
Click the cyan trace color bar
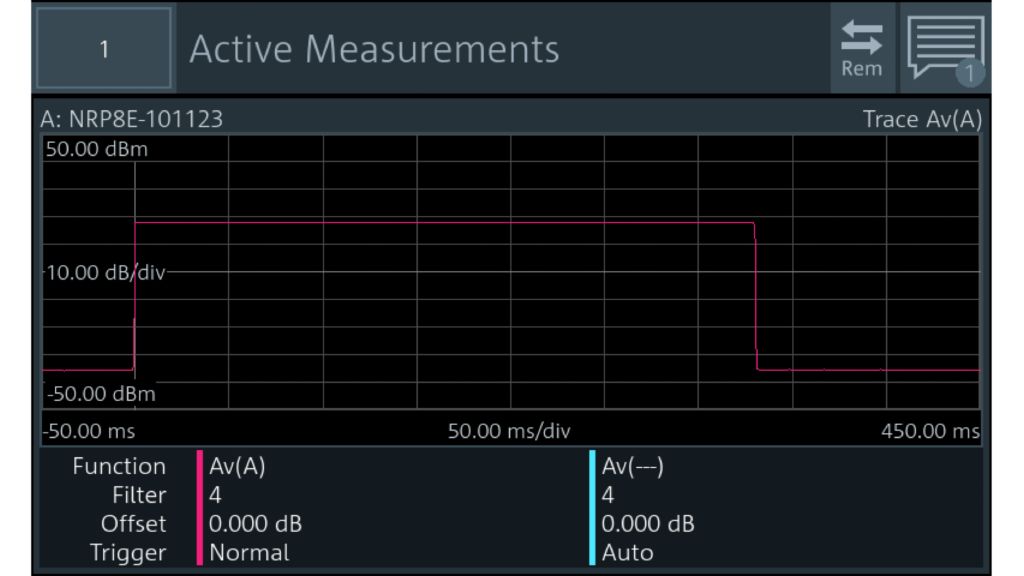tap(593, 509)
